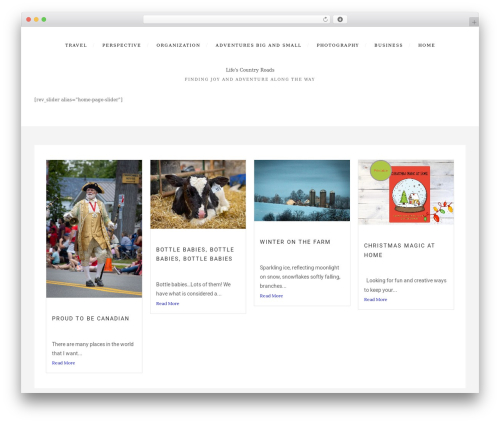Click the Life's Country Roads site title
The image size is (500, 423).
[250, 70]
